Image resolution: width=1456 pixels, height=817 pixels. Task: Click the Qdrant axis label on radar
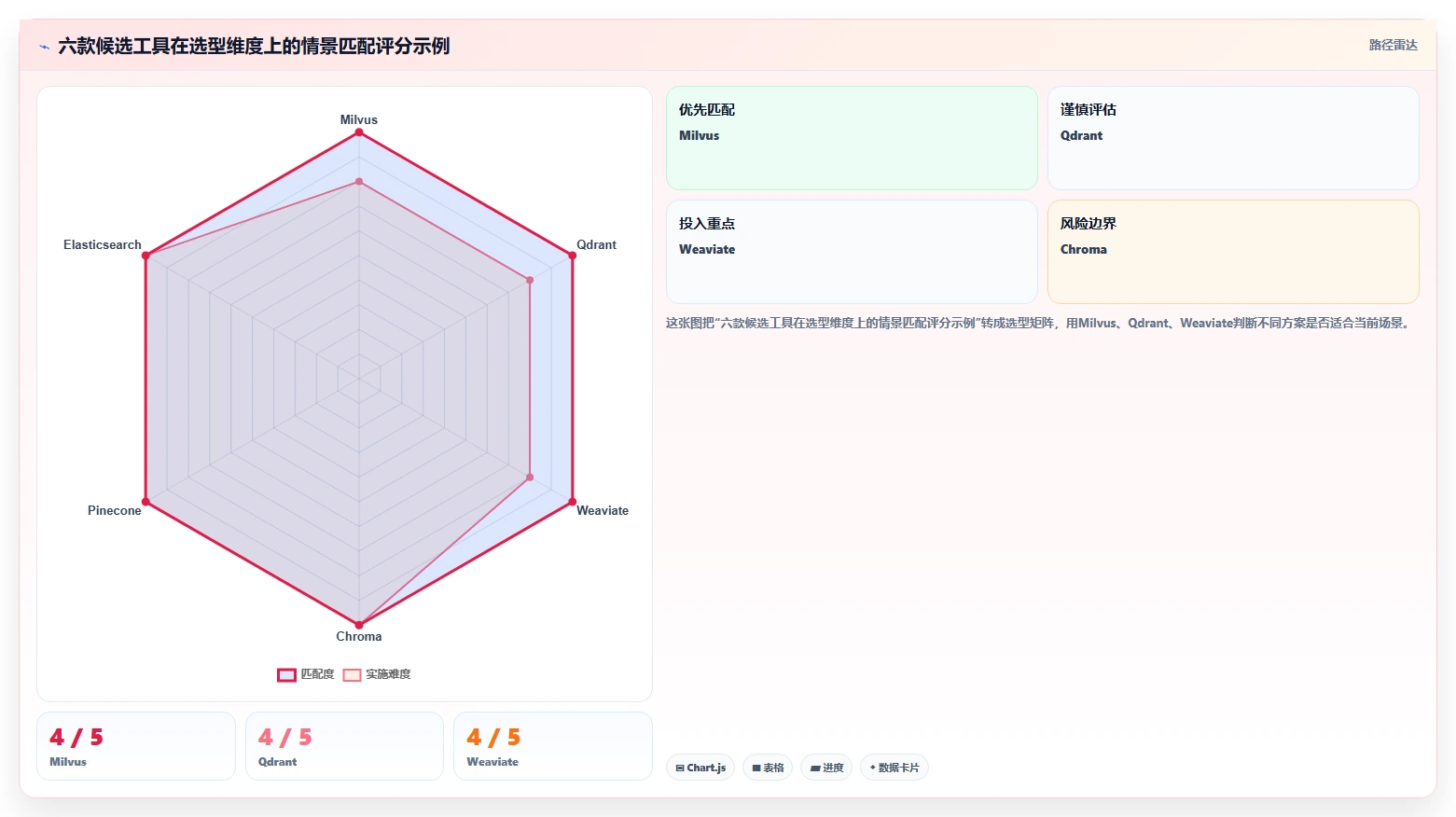point(596,244)
